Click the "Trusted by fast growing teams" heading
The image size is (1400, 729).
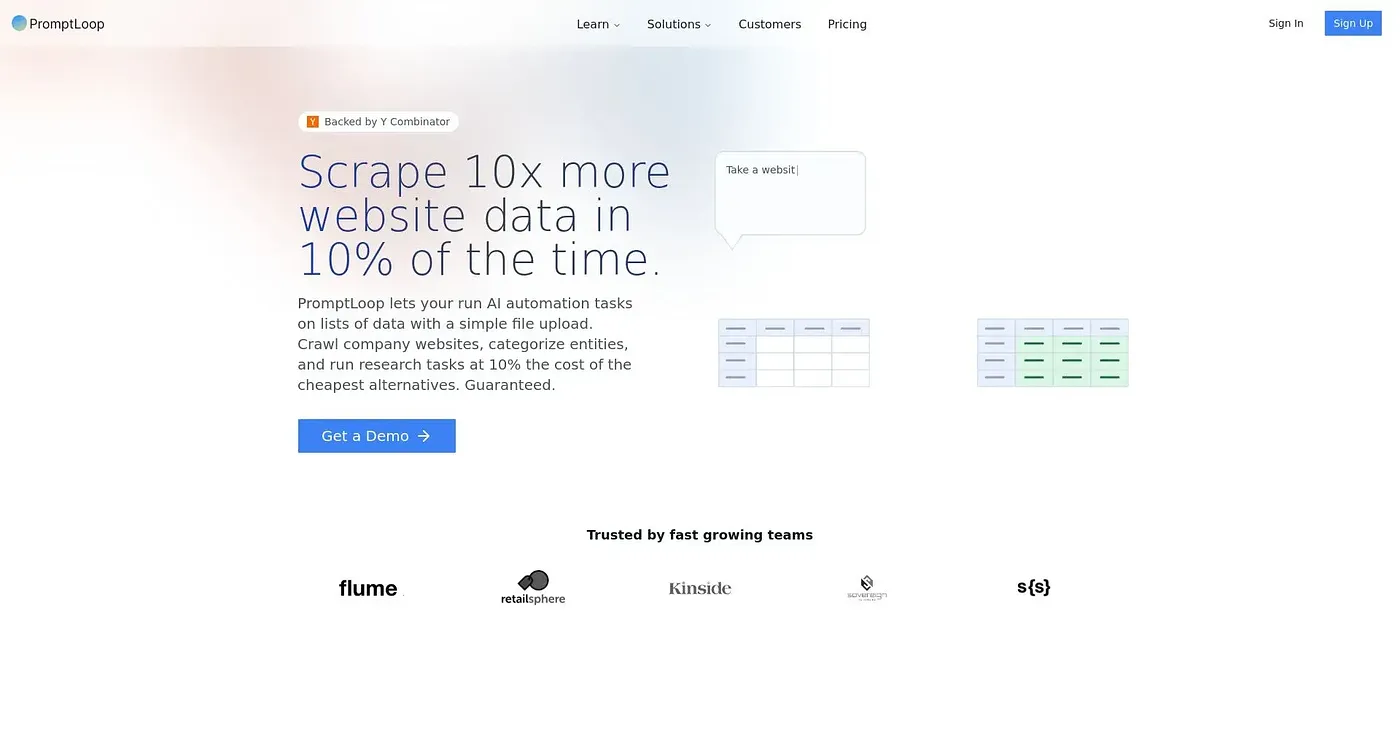[x=700, y=535]
